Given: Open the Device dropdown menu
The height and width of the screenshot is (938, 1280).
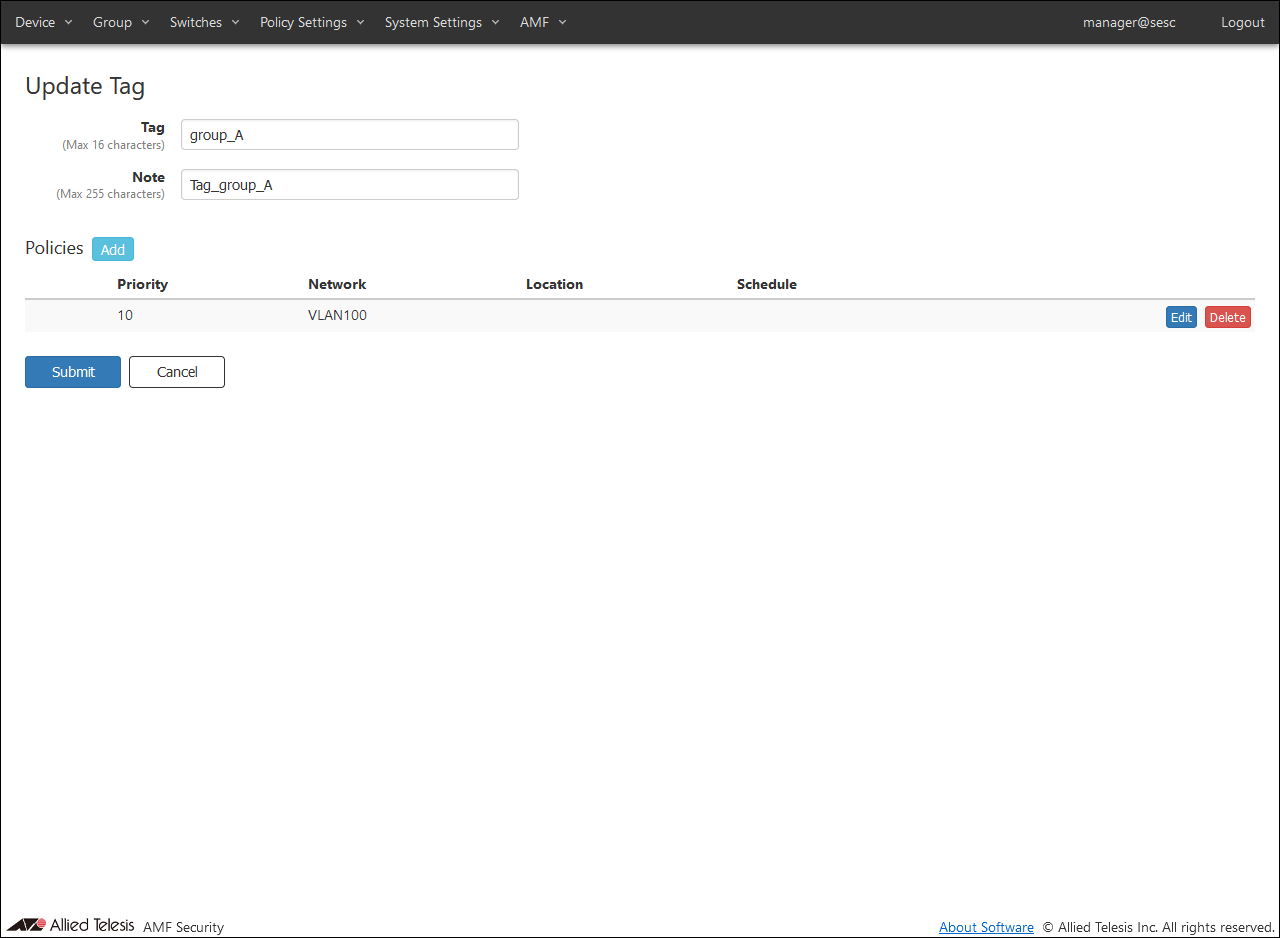Looking at the screenshot, I should click(43, 22).
